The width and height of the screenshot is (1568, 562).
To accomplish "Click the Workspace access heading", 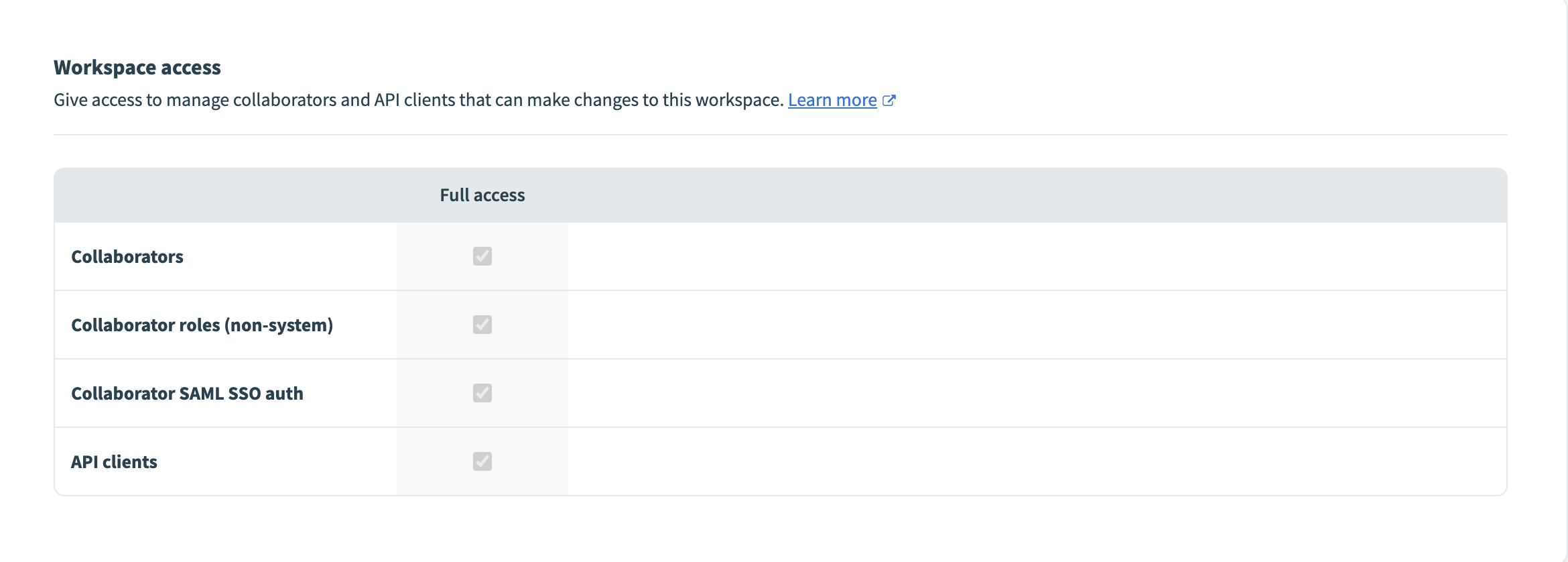I will [137, 68].
